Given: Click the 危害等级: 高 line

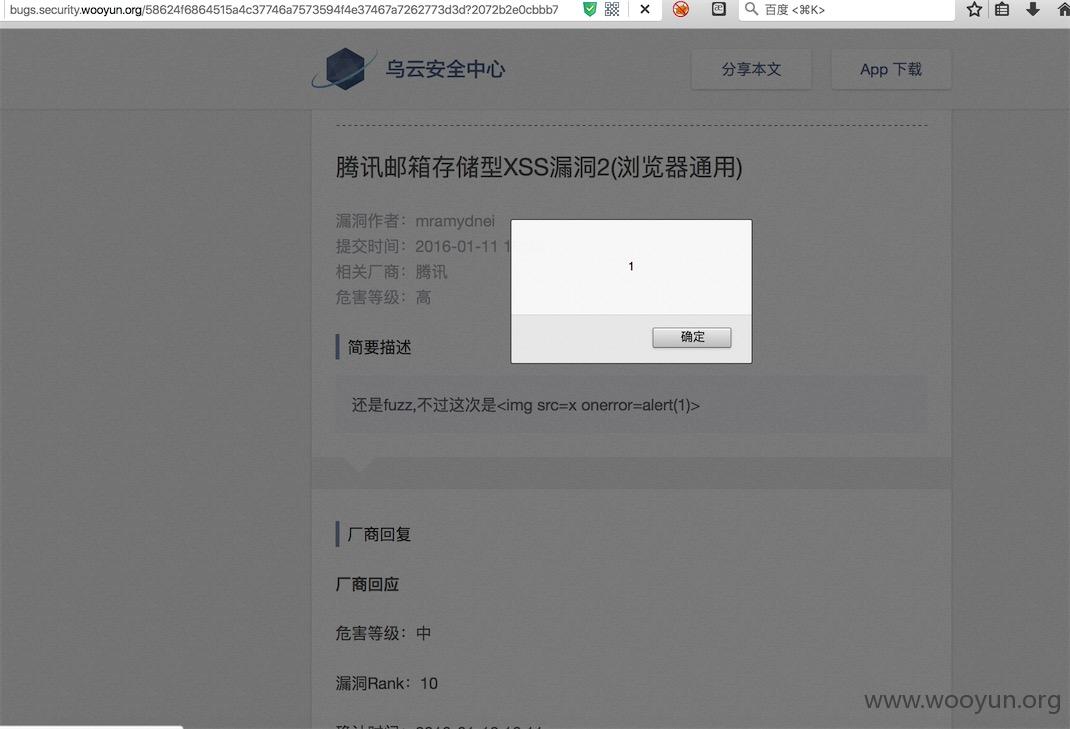Looking at the screenshot, I should click(383, 297).
